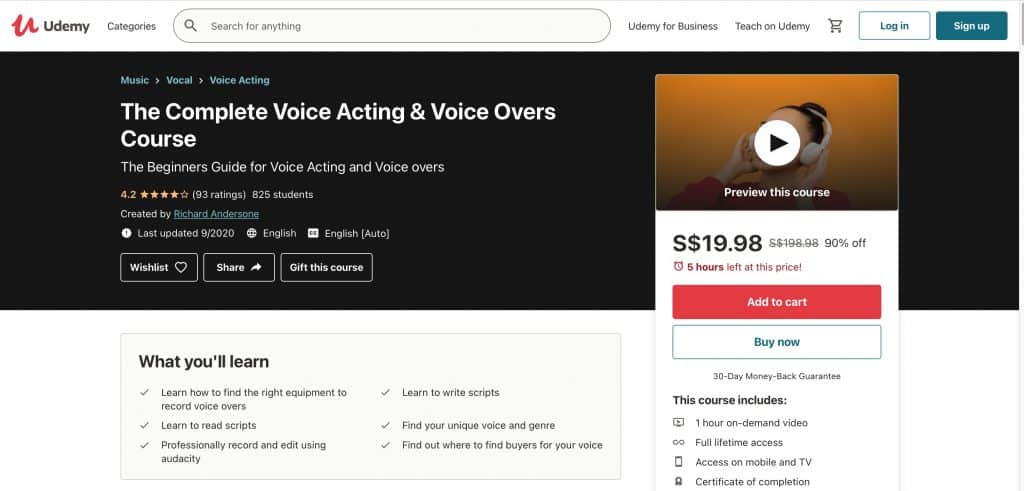The image size is (1024, 491).
Task: Open Voice Acting breadcrumb link
Action: 240,80
